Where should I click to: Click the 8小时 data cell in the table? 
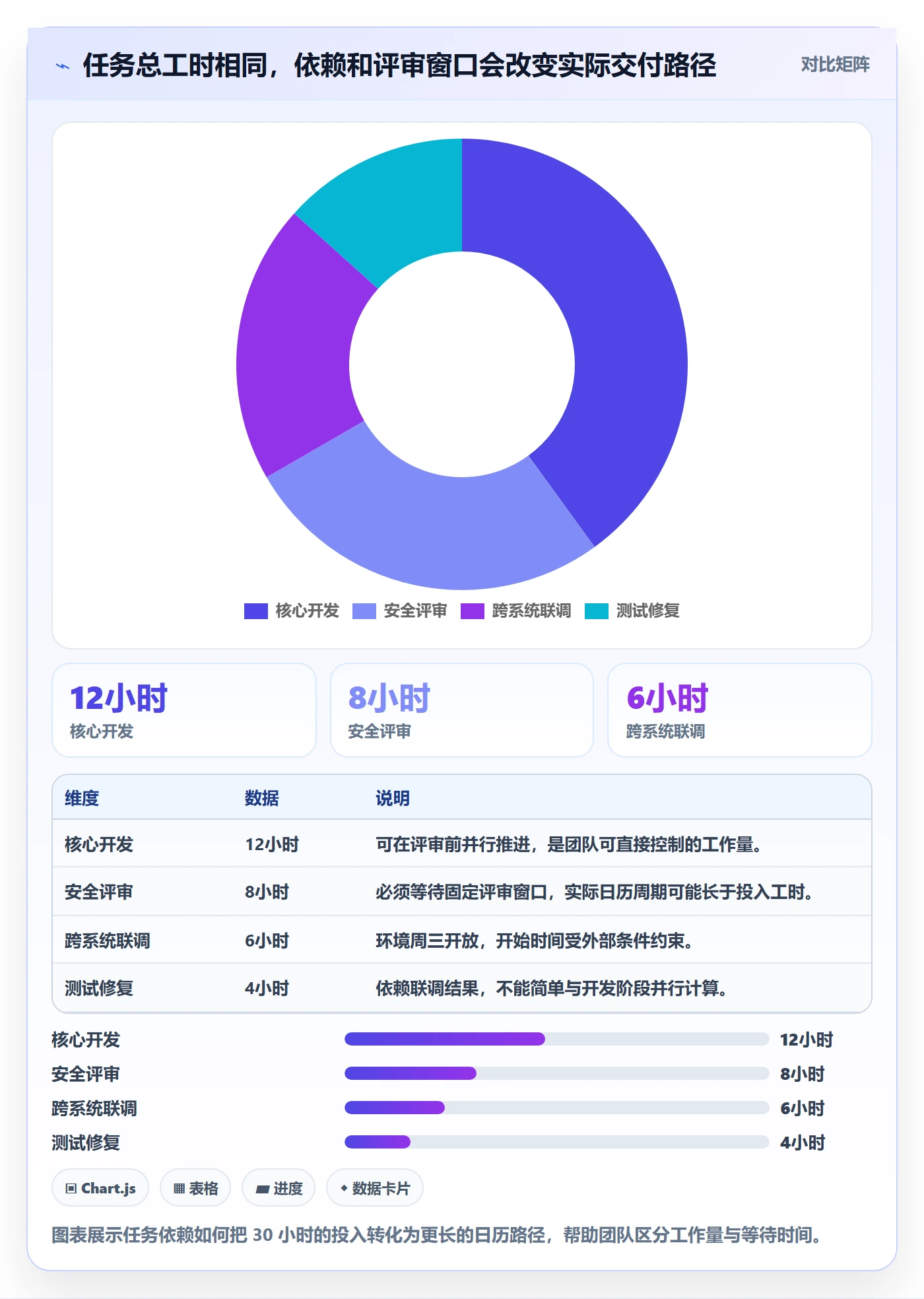(267, 892)
